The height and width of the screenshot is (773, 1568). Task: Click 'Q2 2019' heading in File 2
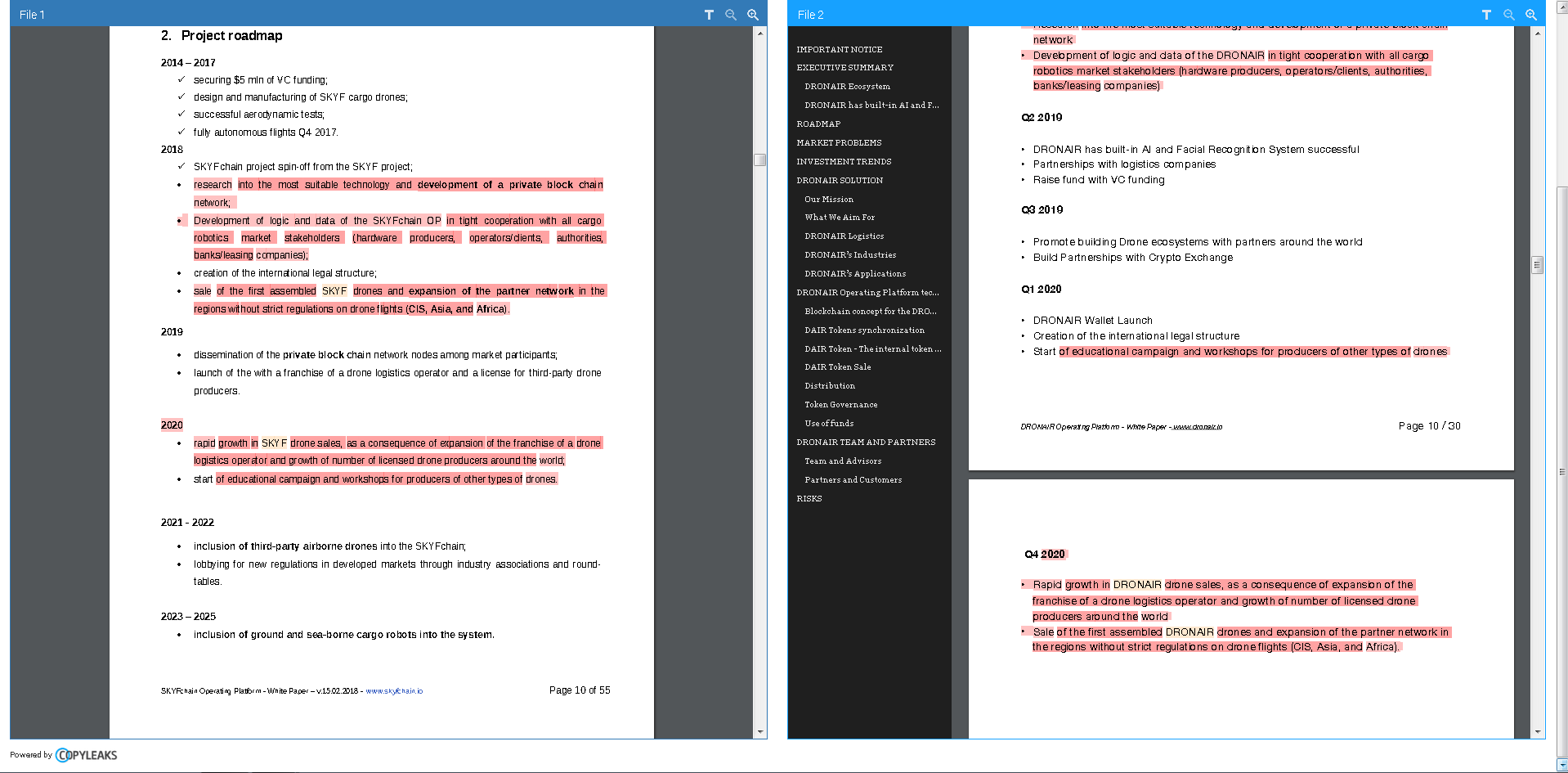(x=1042, y=118)
